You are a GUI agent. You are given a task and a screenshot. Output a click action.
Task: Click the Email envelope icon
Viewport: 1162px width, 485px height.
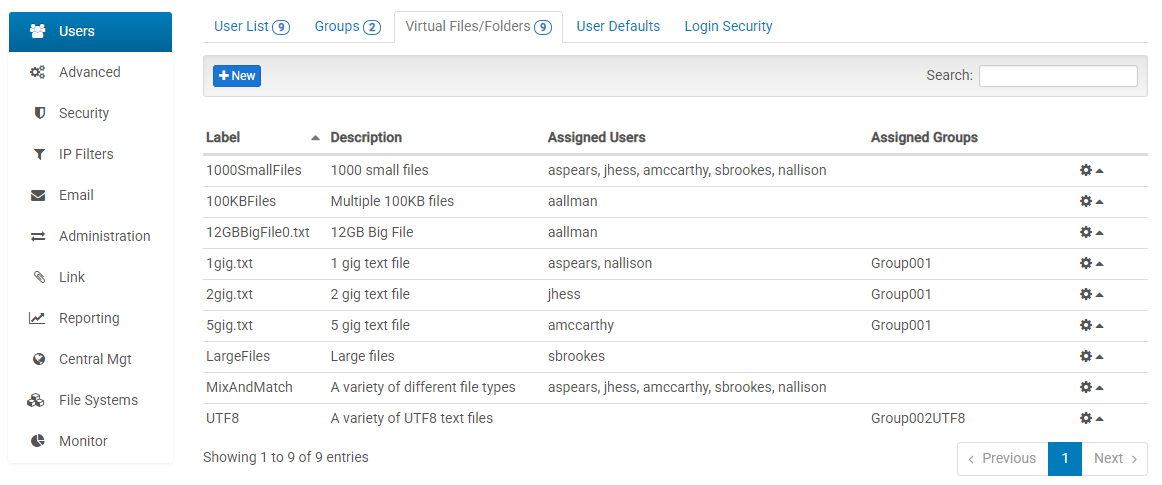pyautogui.click(x=38, y=195)
